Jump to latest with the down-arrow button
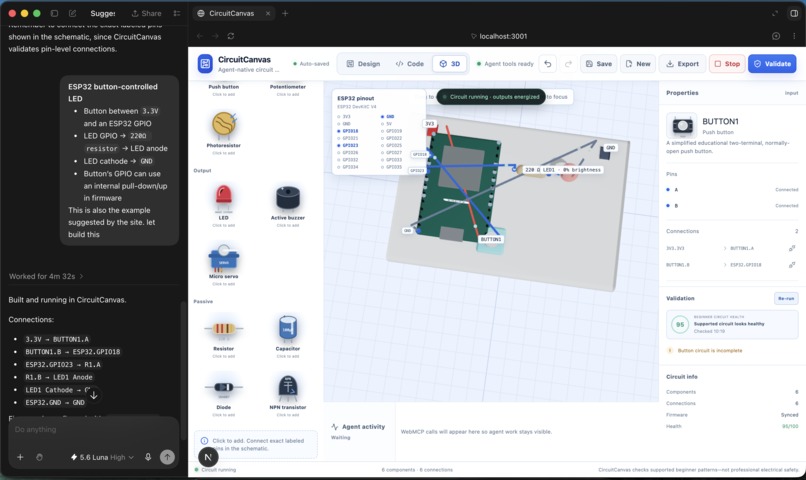This screenshot has width=806, height=480. pyautogui.click(x=94, y=395)
